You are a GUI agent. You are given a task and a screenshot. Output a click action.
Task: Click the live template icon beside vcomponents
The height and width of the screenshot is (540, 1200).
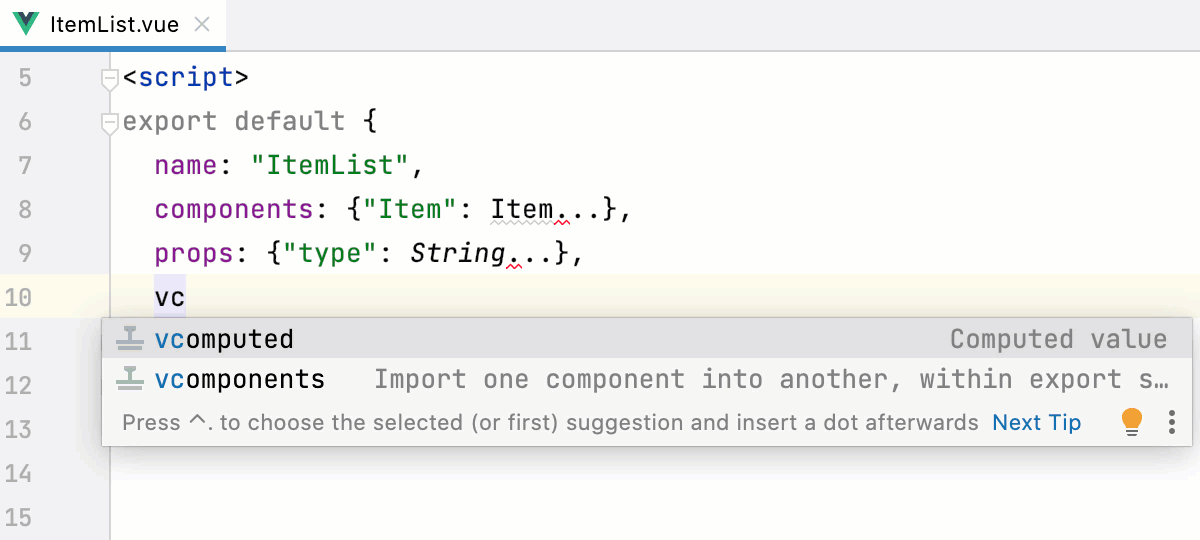(130, 380)
